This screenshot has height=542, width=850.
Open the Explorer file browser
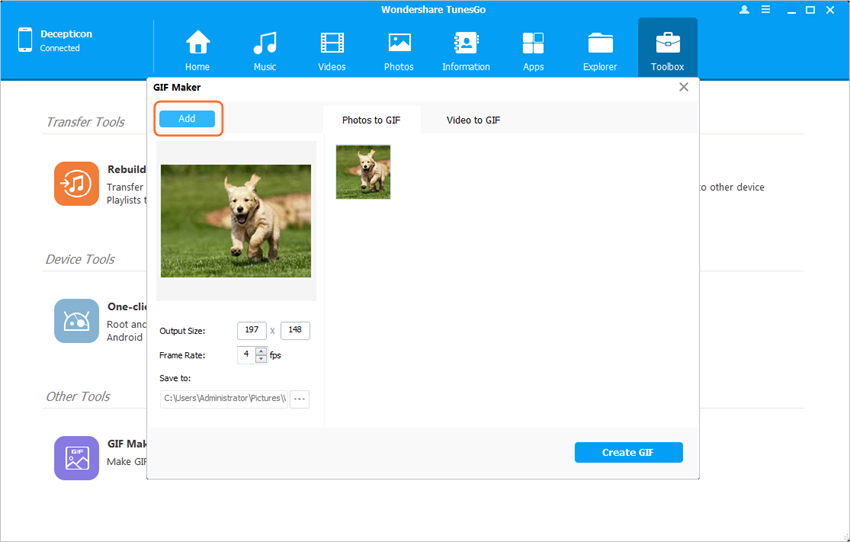[600, 50]
